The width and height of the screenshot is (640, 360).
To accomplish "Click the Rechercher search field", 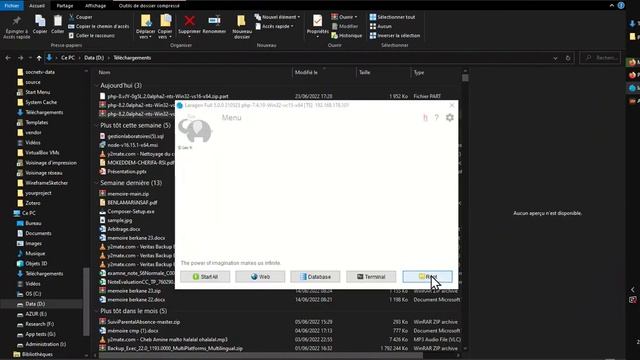I will tap(600, 58).
